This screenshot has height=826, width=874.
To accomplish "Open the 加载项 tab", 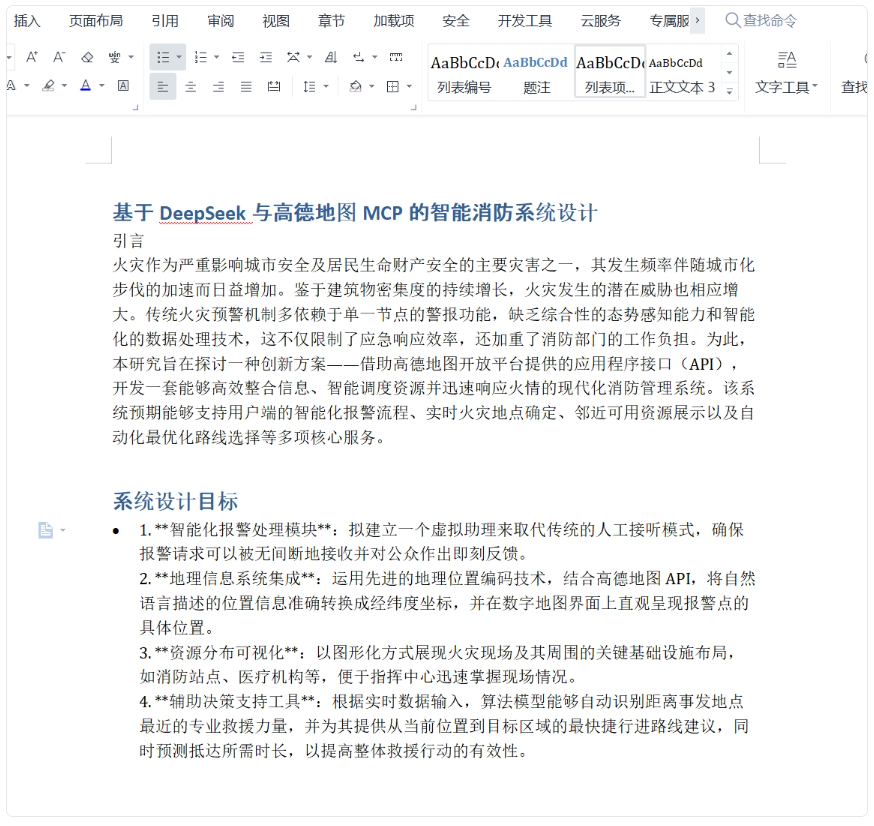I will [x=394, y=21].
